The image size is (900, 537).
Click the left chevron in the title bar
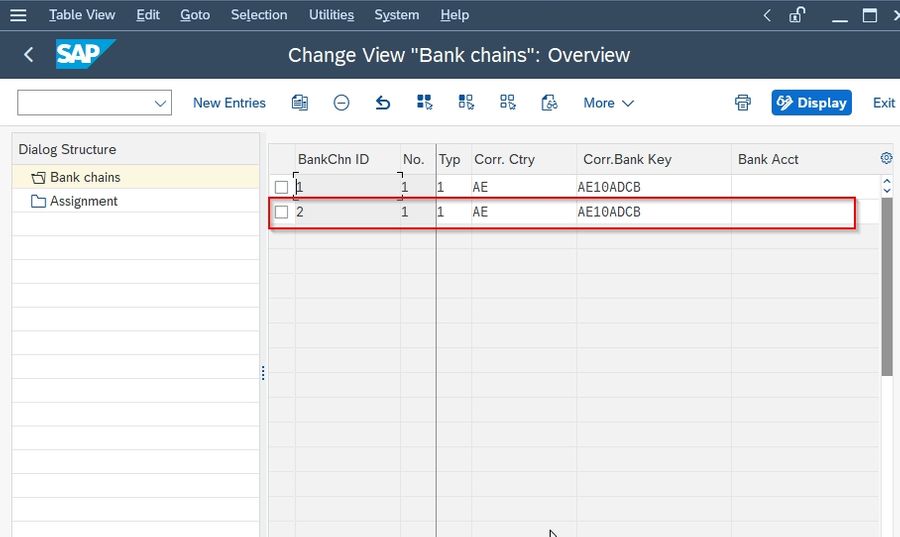coord(767,15)
